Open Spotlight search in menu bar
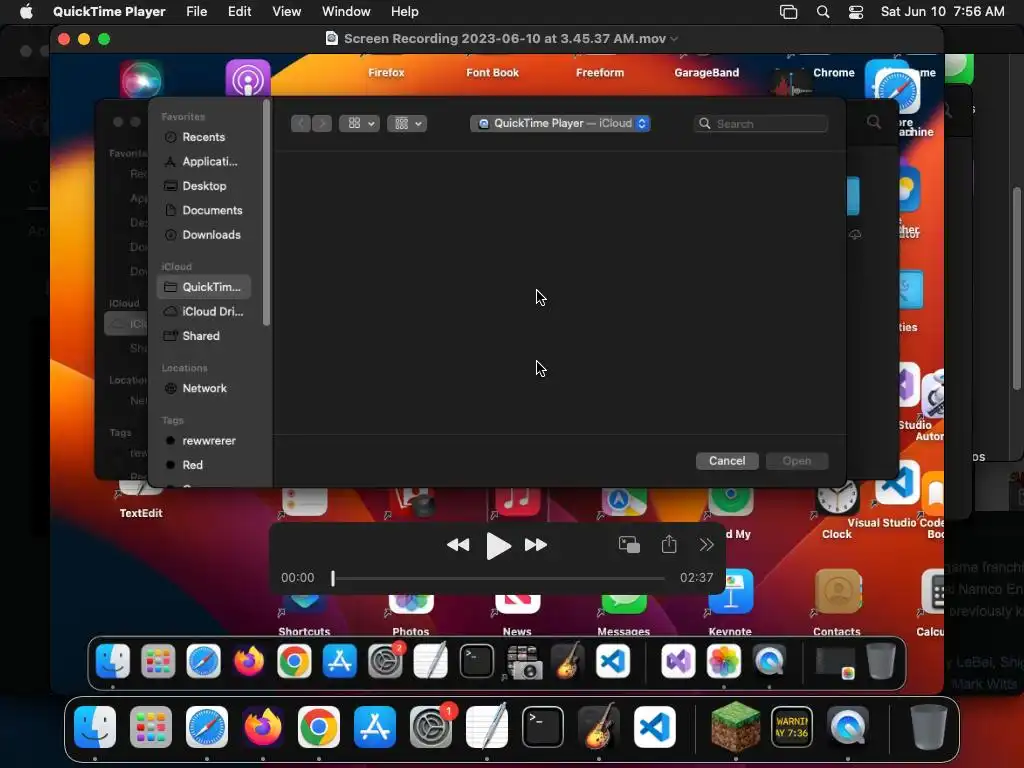The width and height of the screenshot is (1024, 768). (823, 12)
